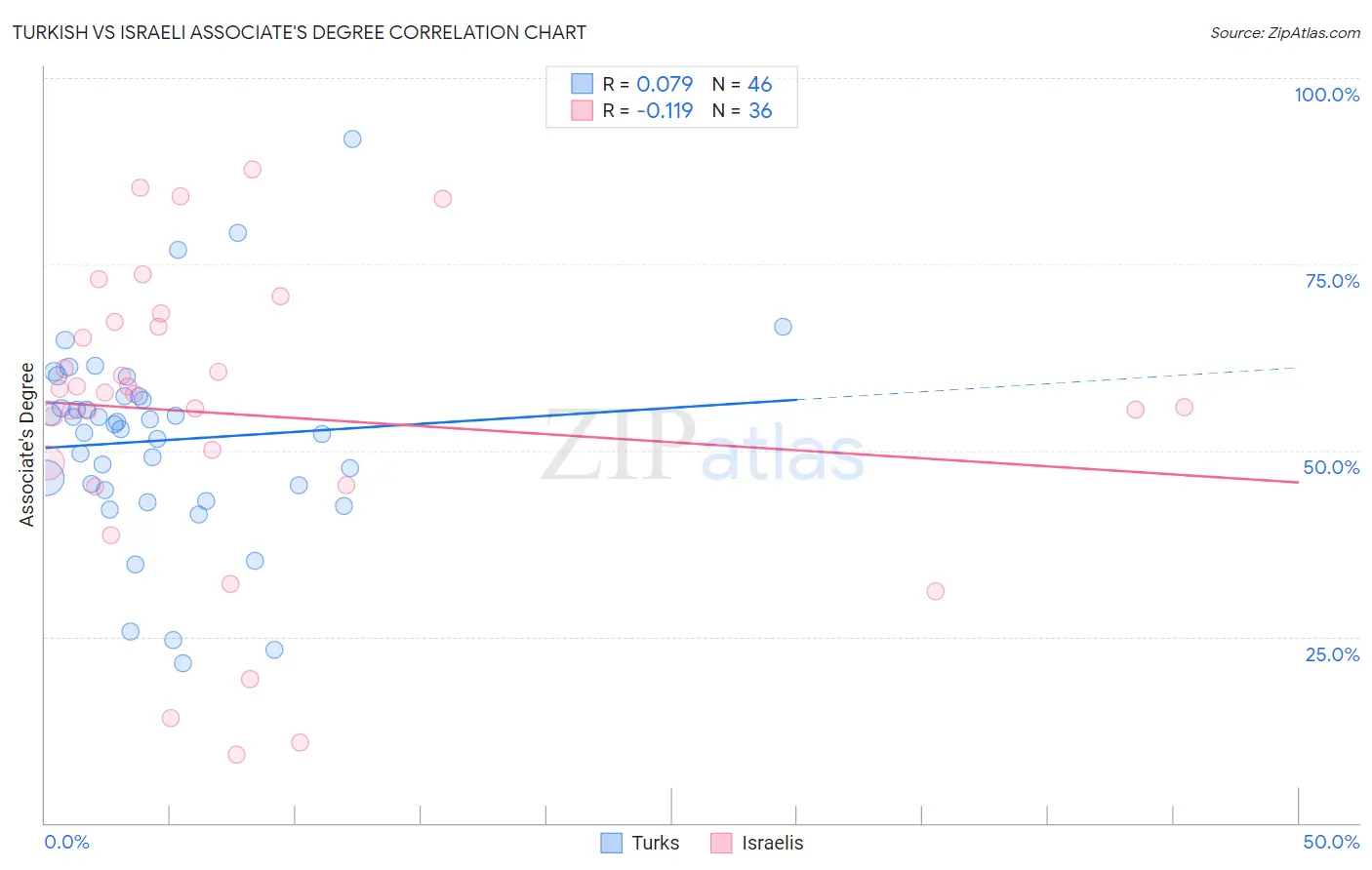Click the 0.0% x-axis label

click(x=66, y=842)
